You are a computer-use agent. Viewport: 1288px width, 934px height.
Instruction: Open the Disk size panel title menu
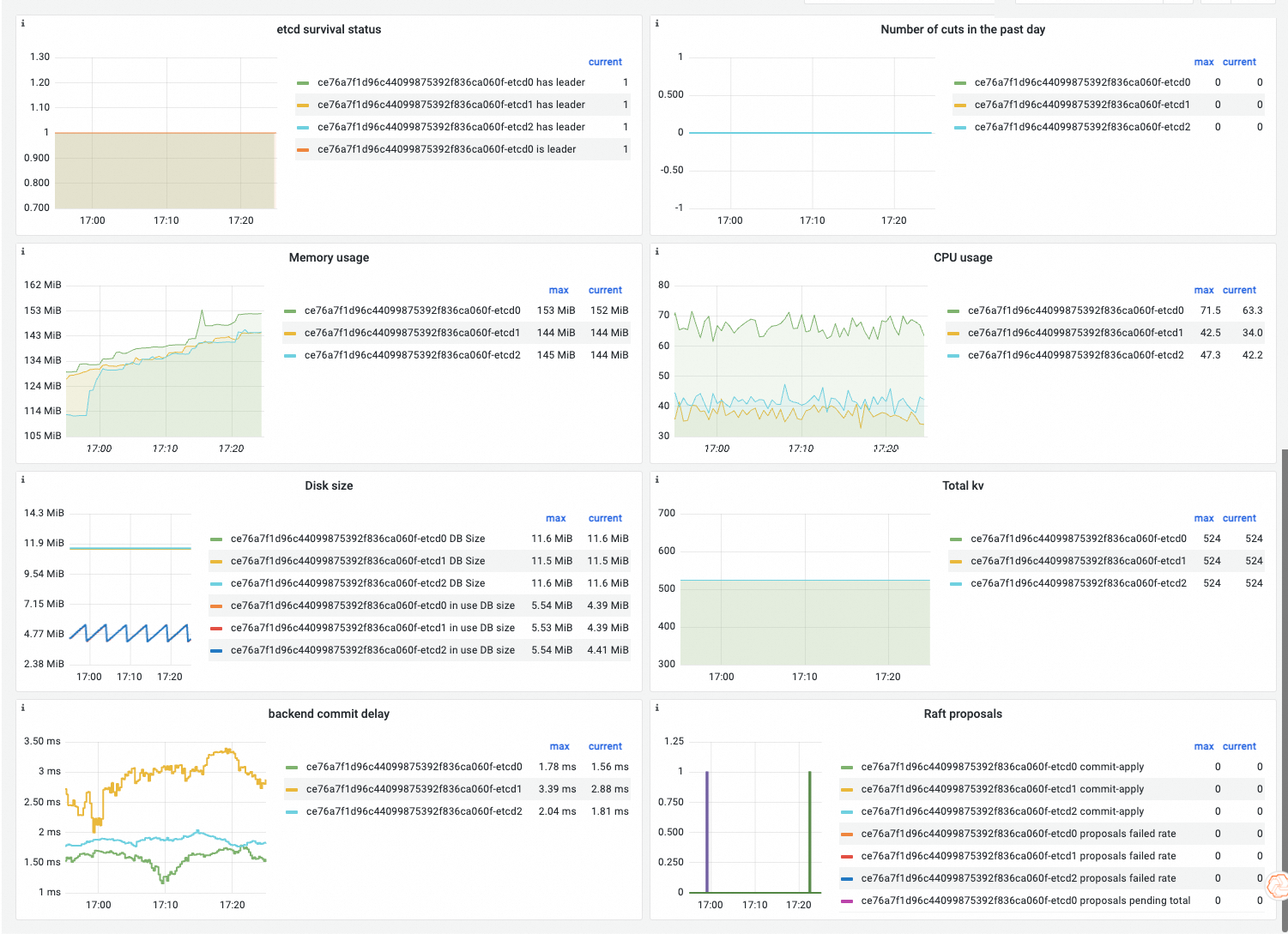click(329, 485)
